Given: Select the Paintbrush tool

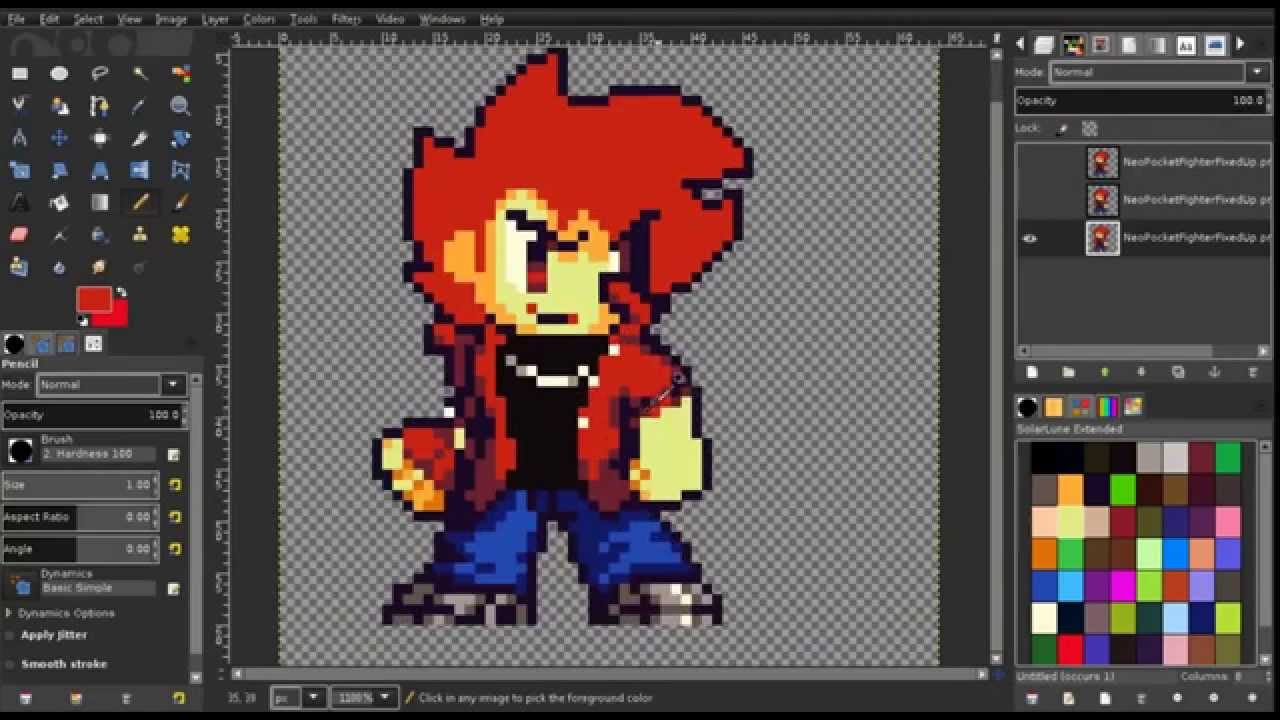Looking at the screenshot, I should 181,202.
